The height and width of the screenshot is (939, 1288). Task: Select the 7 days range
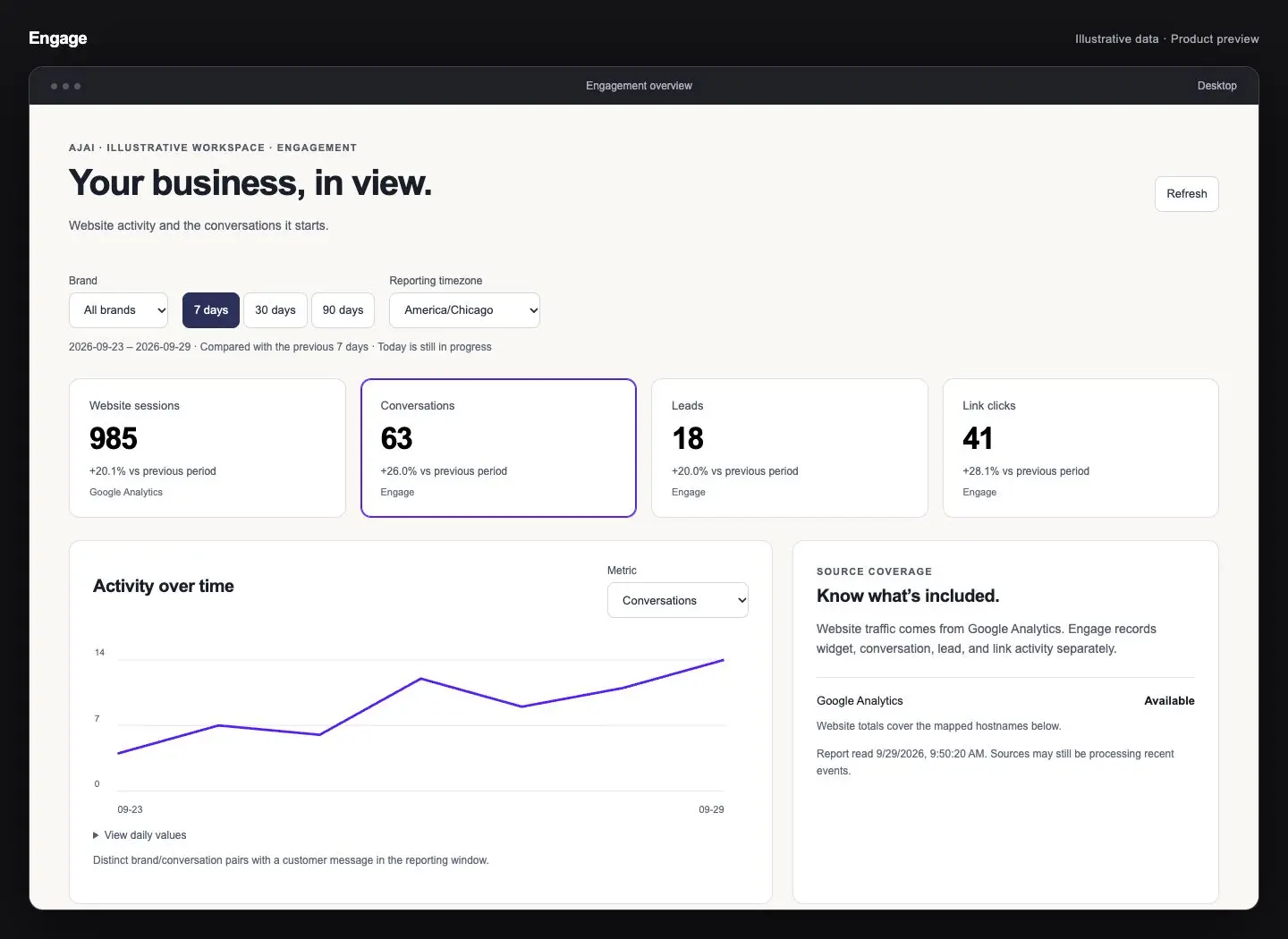[211, 310]
